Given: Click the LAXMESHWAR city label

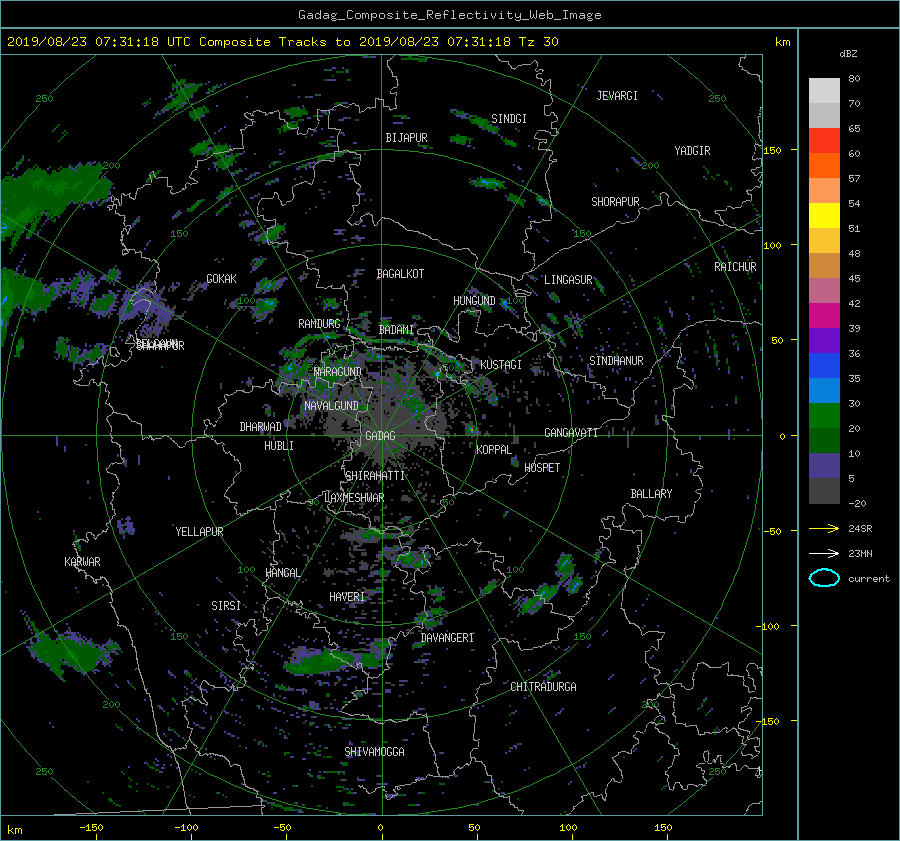Looking at the screenshot, I should pos(354,498).
